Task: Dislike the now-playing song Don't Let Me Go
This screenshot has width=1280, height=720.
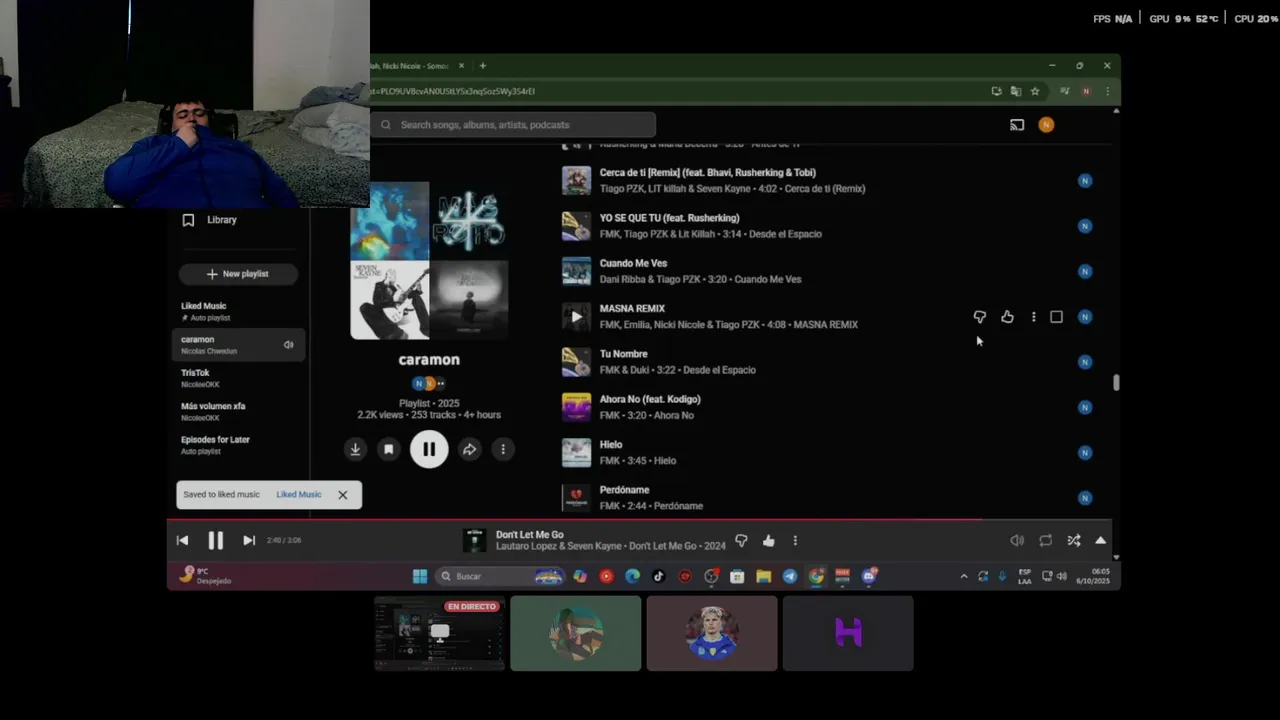Action: (741, 540)
